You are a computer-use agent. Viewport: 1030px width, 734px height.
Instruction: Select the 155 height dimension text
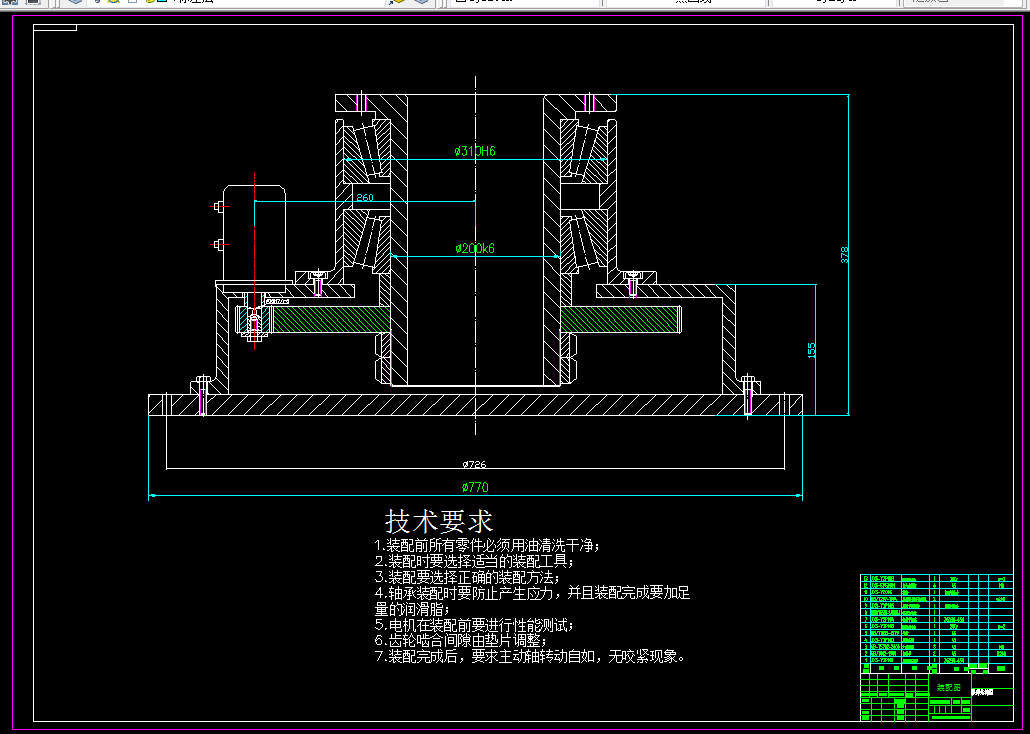(x=812, y=350)
